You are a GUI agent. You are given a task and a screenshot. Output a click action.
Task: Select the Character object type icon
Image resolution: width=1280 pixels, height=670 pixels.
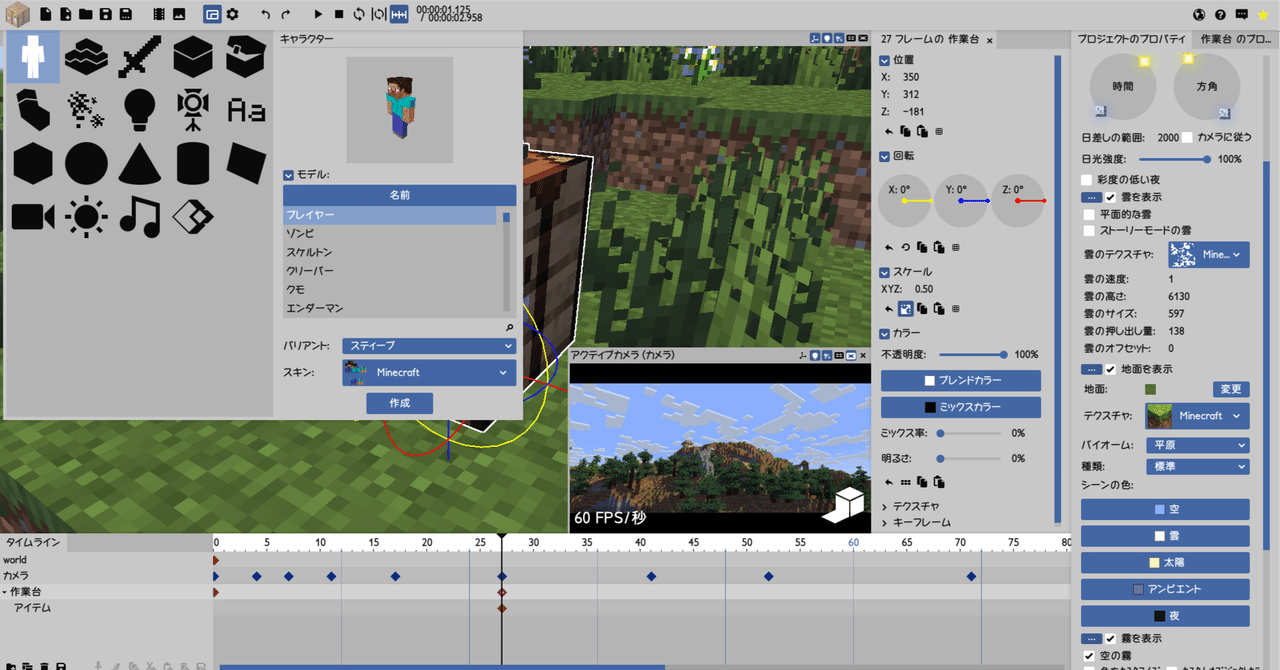pos(33,56)
